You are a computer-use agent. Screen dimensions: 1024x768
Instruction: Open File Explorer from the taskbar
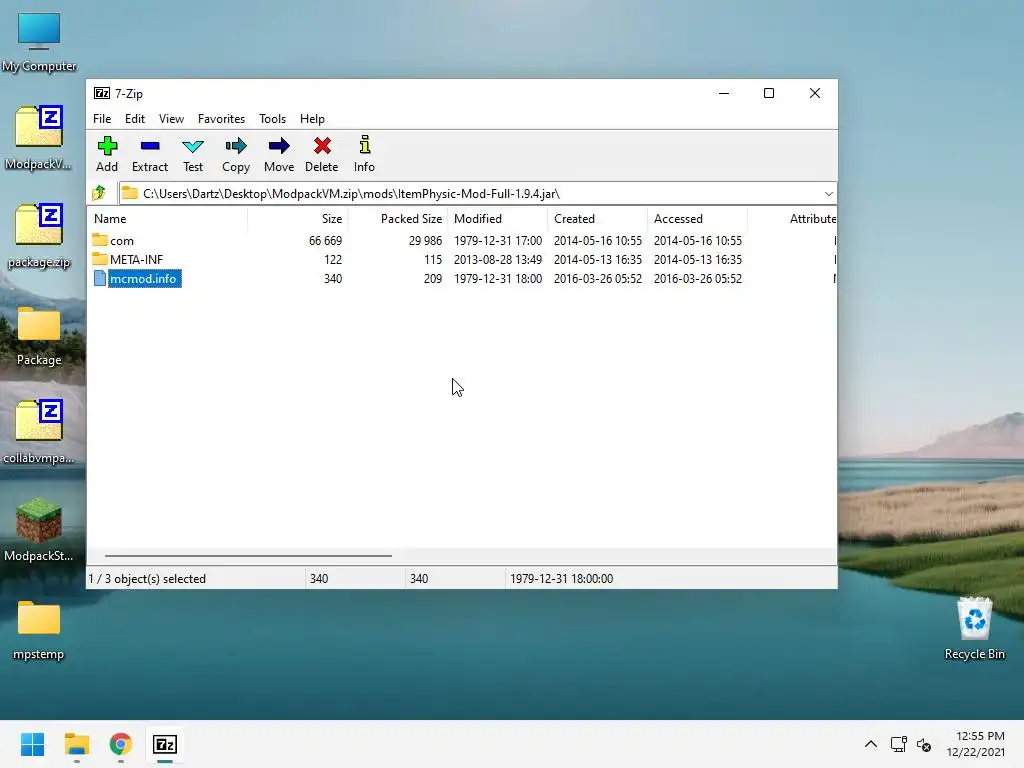point(76,744)
